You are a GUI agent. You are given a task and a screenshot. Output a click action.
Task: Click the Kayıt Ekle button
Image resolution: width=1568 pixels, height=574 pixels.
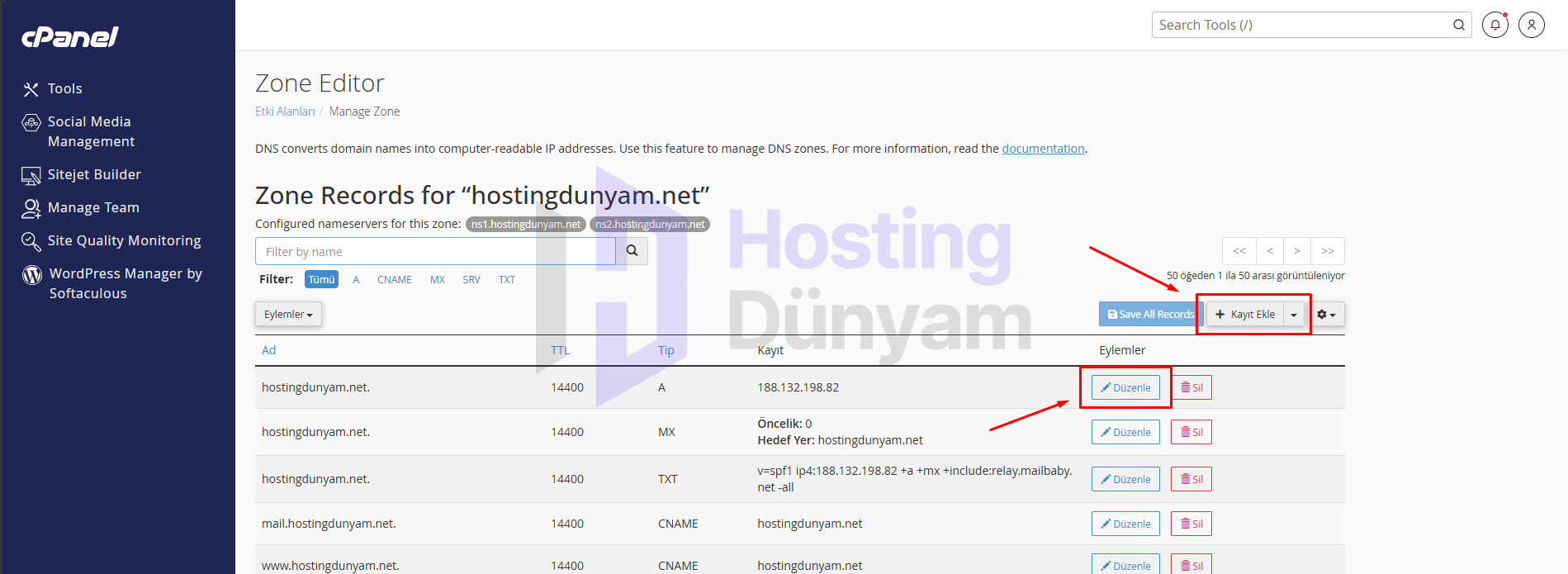[1245, 314]
